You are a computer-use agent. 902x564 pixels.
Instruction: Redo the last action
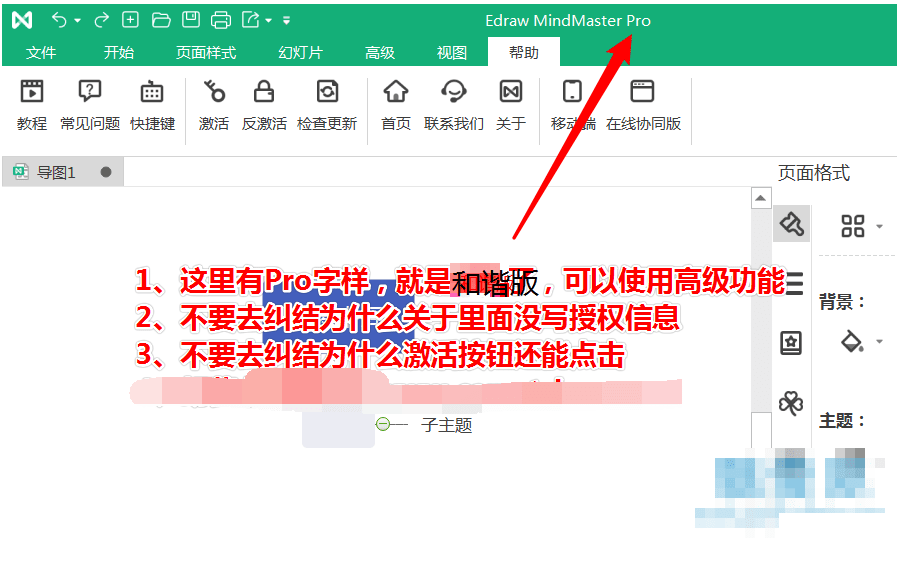pos(101,20)
